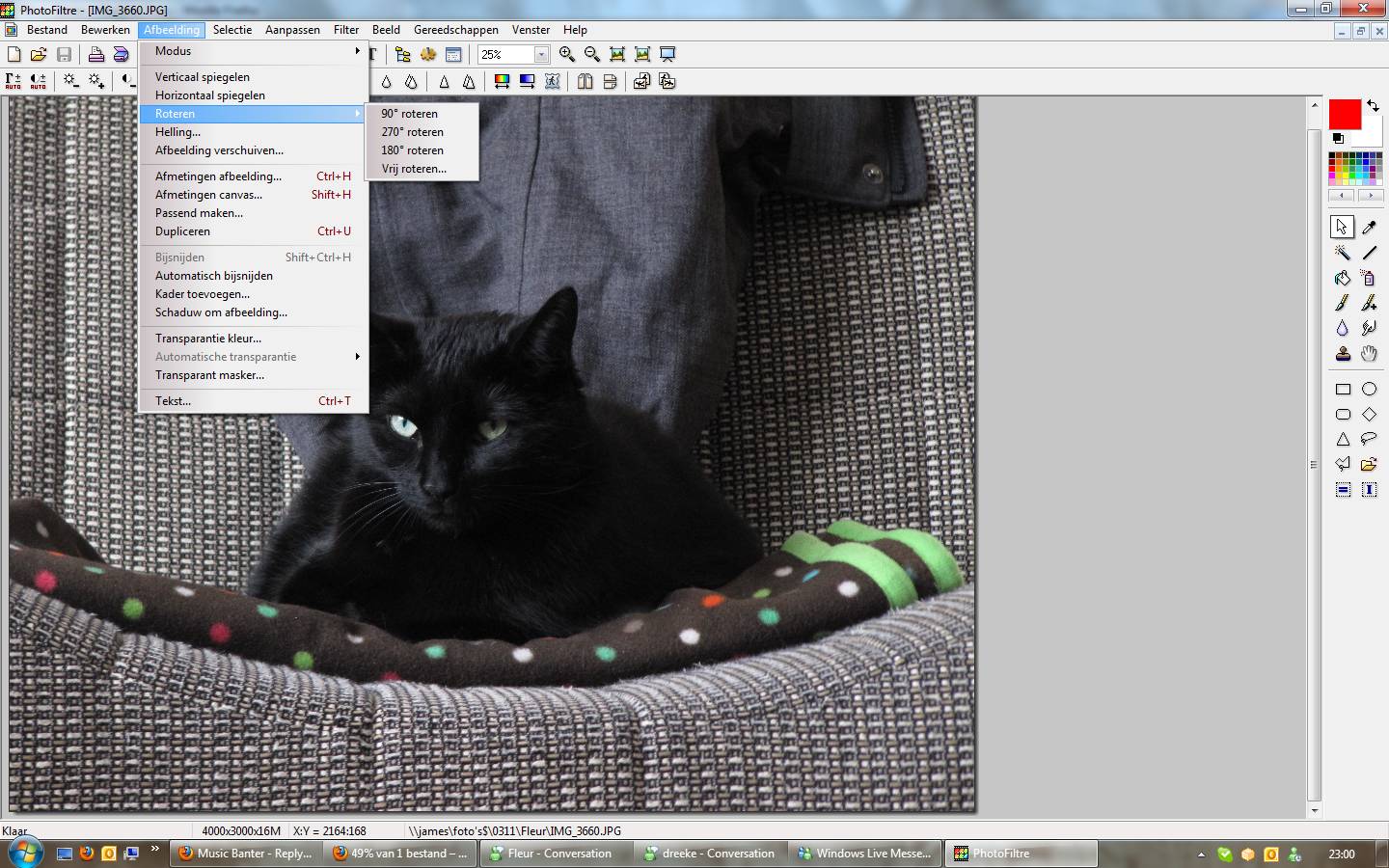The image size is (1389, 868).
Task: Click the Hue variation rainbow icon
Action: pyautogui.click(x=502, y=81)
